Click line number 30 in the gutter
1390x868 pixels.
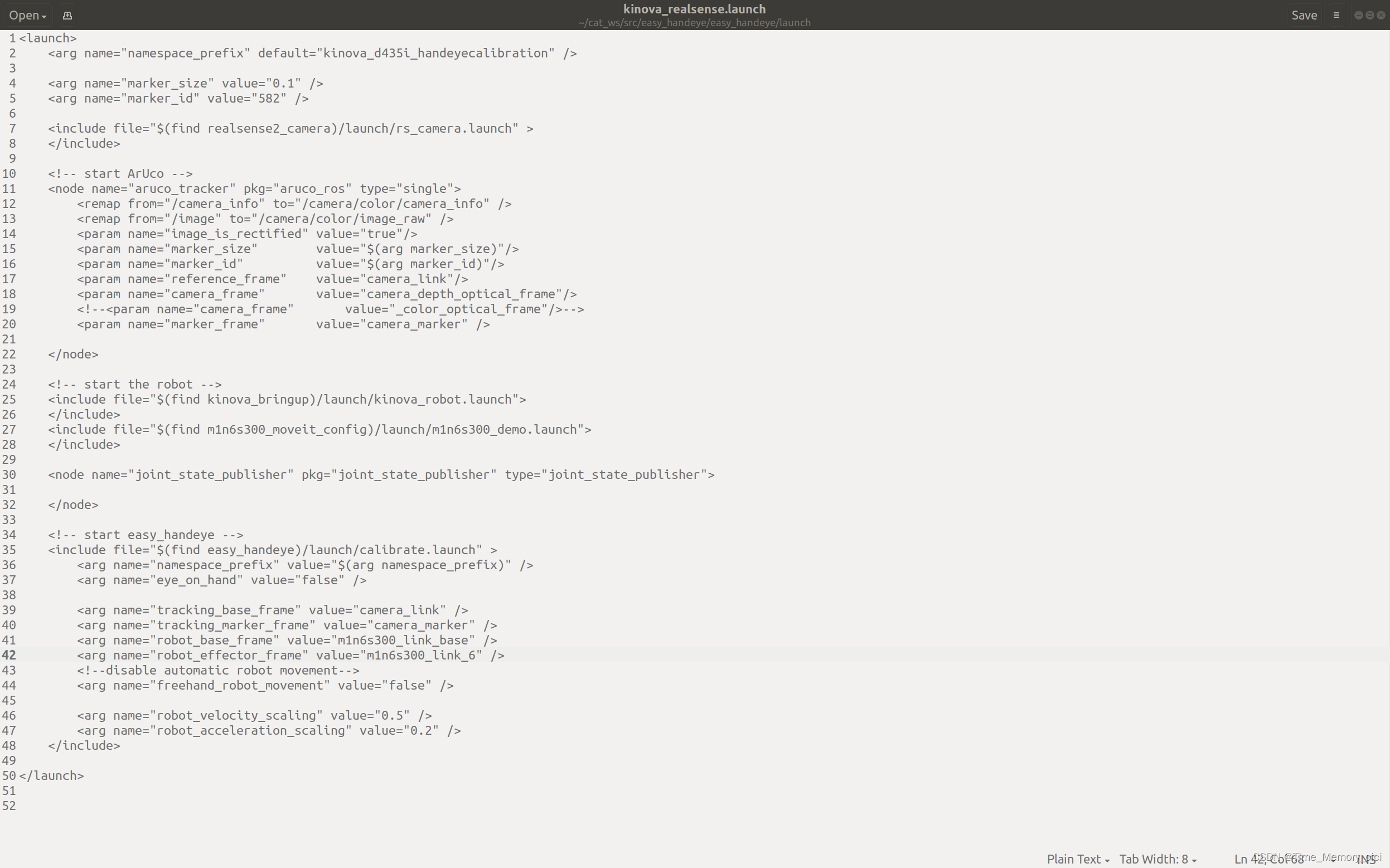(x=8, y=474)
